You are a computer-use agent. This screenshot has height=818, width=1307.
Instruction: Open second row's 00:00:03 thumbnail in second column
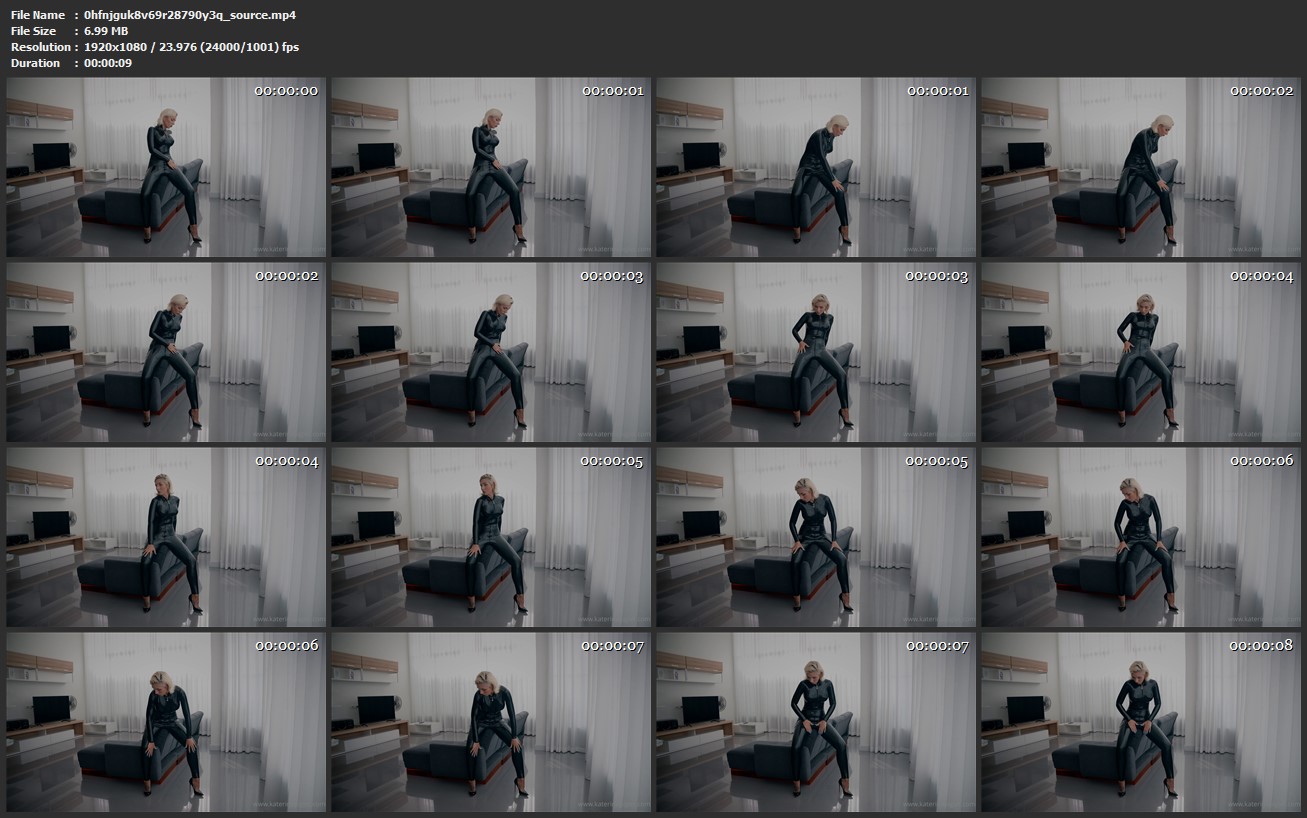491,352
